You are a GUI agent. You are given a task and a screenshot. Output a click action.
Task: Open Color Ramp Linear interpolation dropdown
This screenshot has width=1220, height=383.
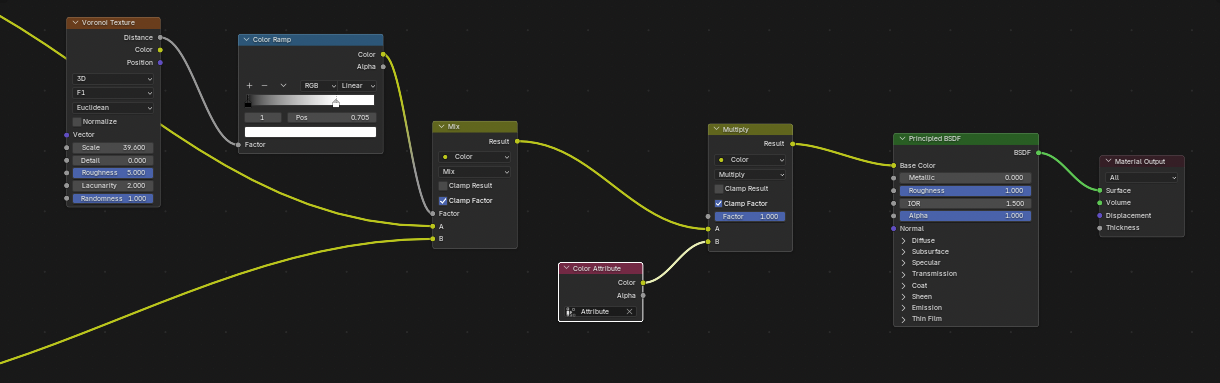[x=357, y=86]
